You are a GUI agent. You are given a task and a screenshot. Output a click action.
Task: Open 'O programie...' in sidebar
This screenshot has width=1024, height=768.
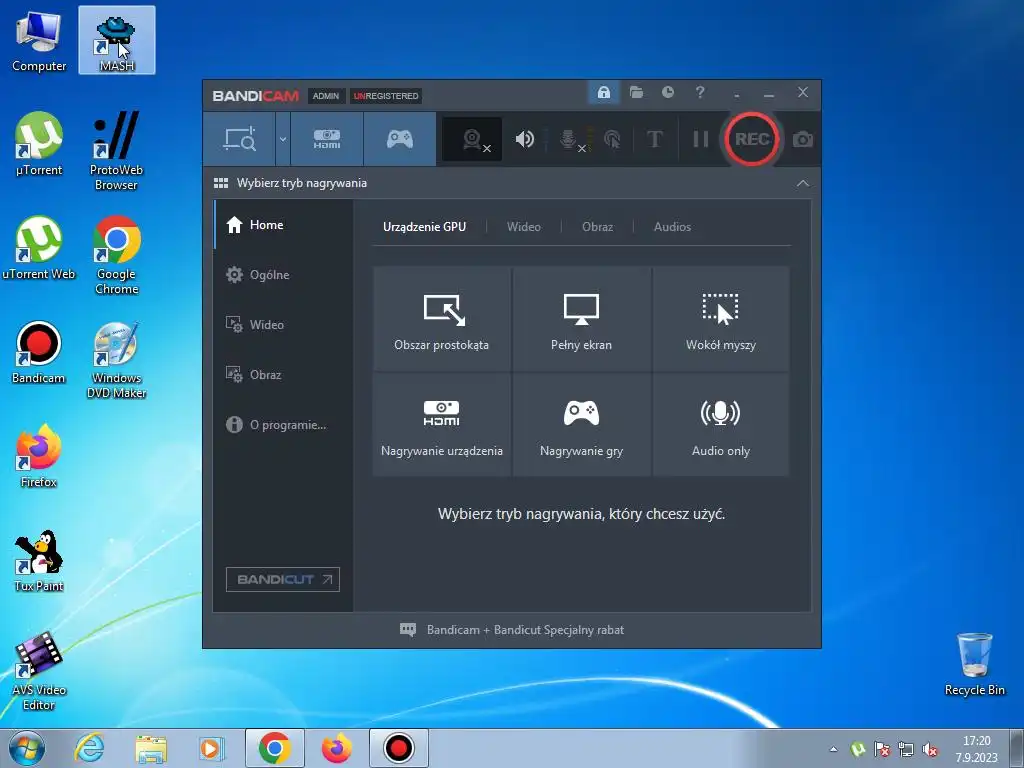[283, 425]
